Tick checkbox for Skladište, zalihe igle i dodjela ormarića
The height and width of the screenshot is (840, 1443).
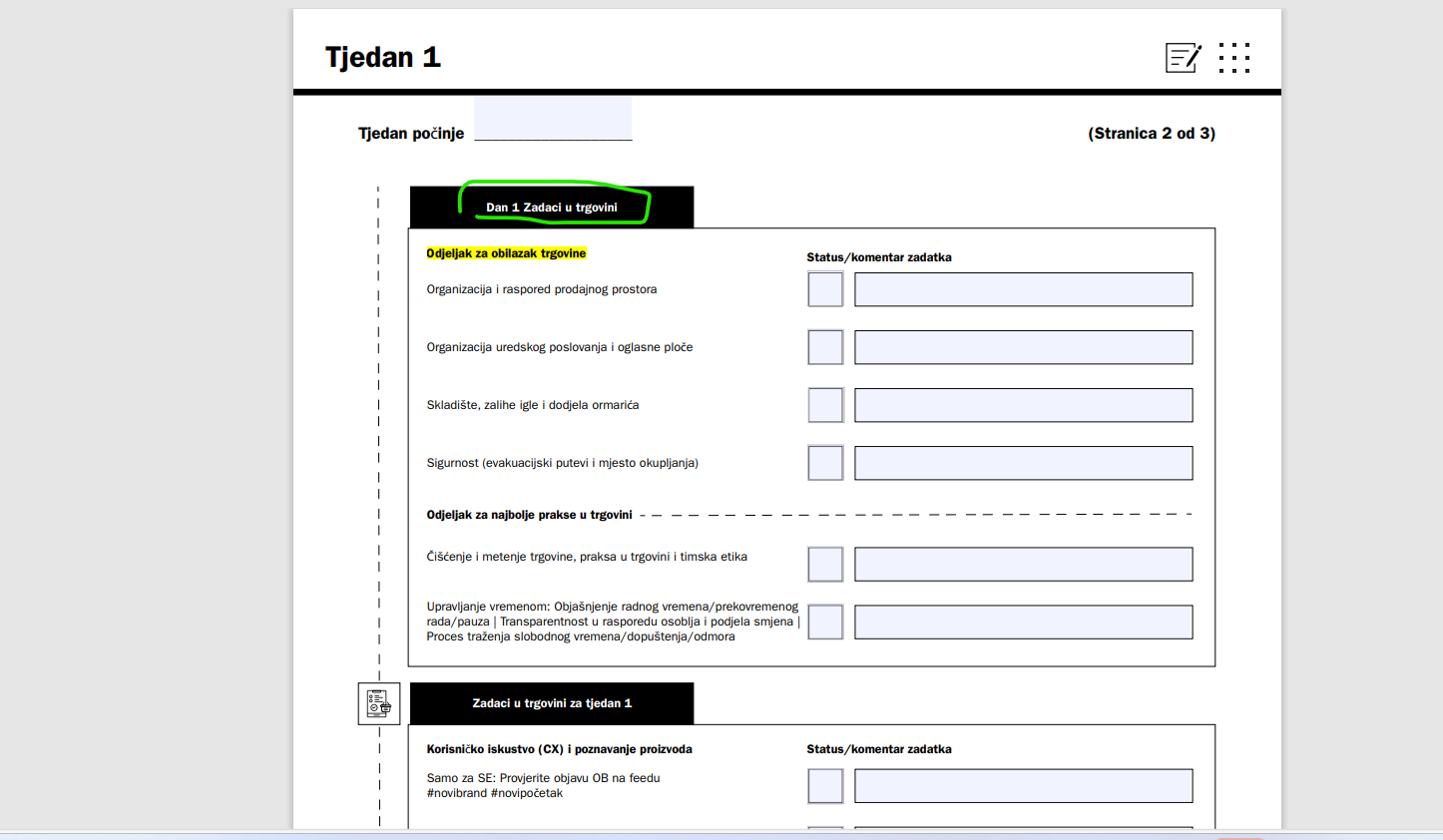point(825,405)
